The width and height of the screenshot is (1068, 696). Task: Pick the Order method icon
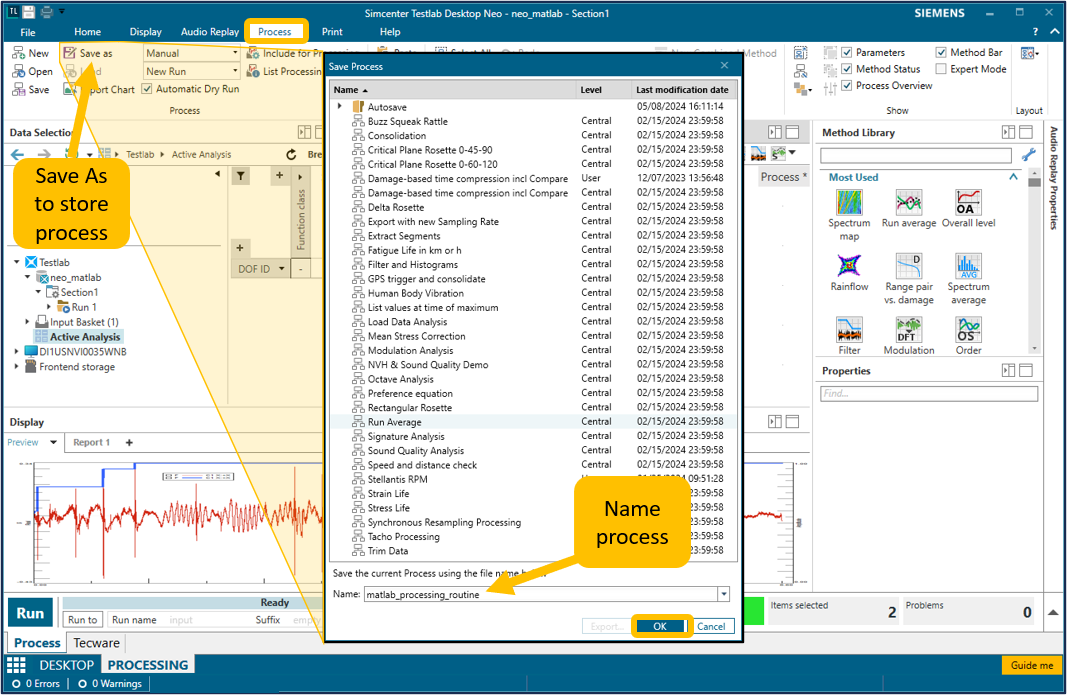(968, 330)
